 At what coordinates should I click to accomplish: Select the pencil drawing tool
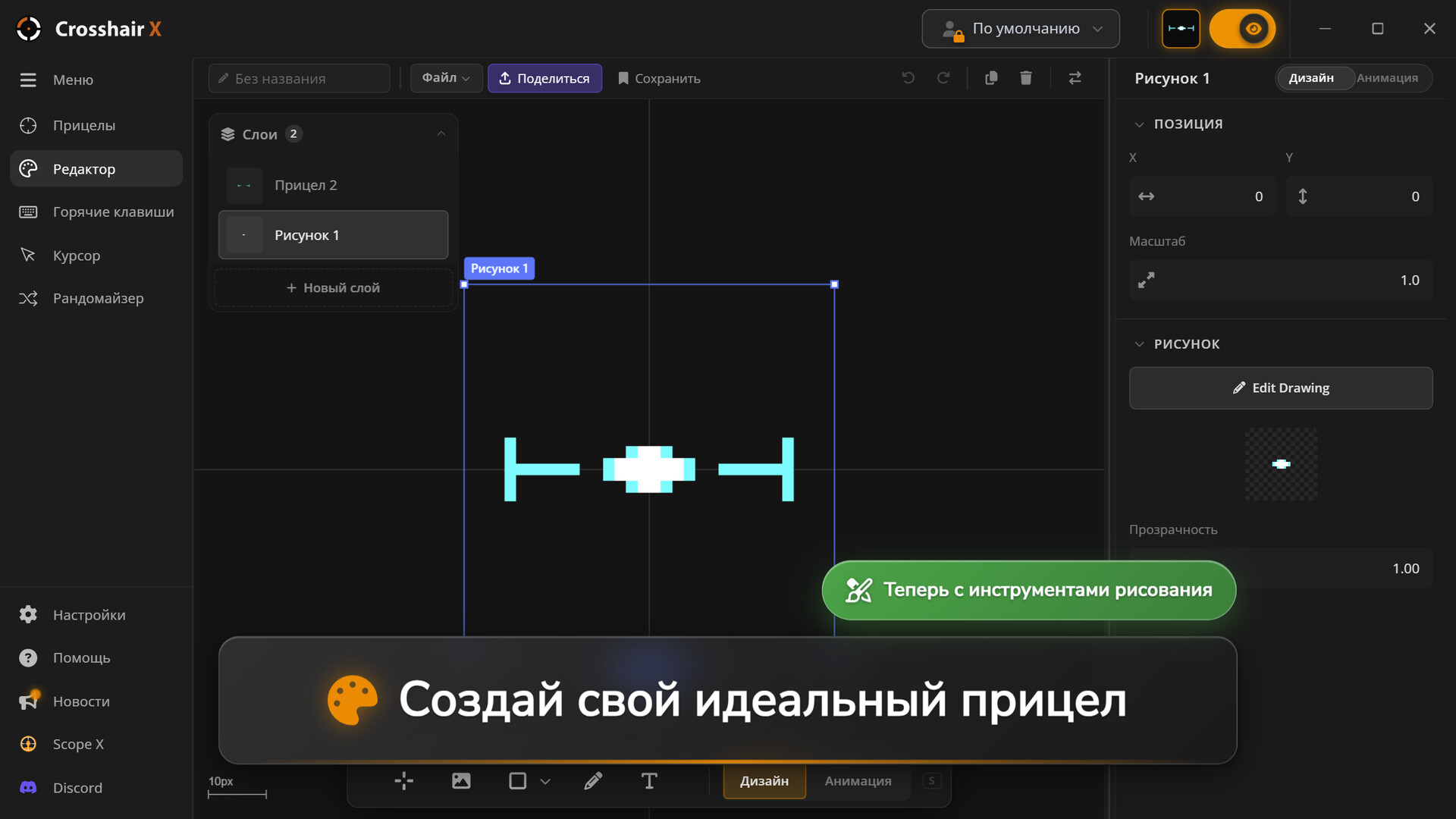[593, 780]
